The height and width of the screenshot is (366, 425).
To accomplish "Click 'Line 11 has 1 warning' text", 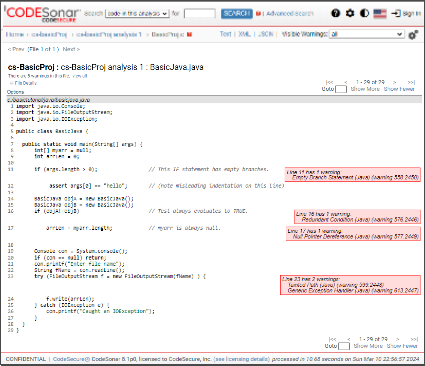I will point(314,172).
